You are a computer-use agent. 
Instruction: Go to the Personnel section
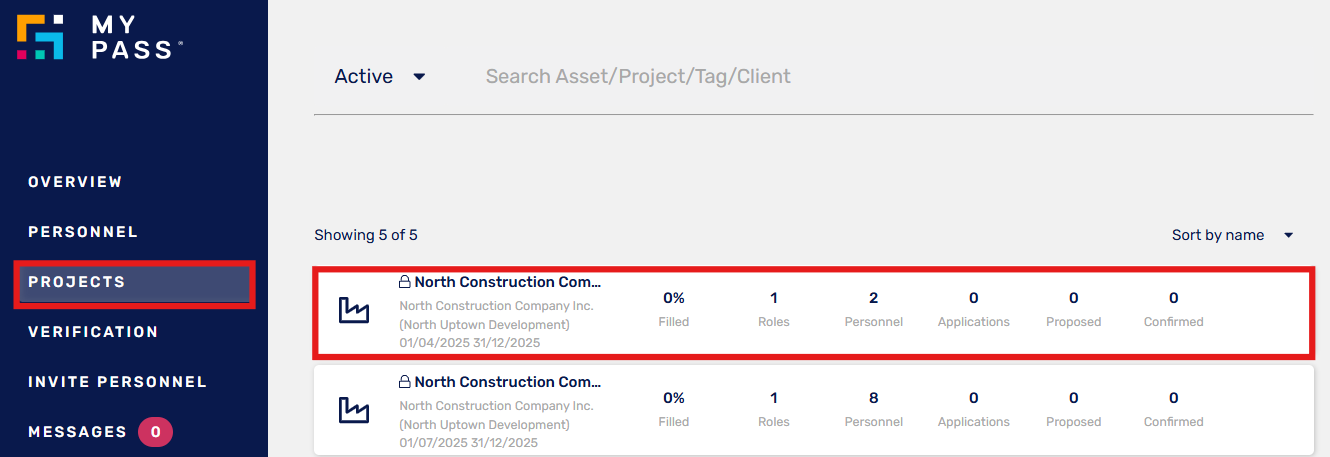click(83, 232)
